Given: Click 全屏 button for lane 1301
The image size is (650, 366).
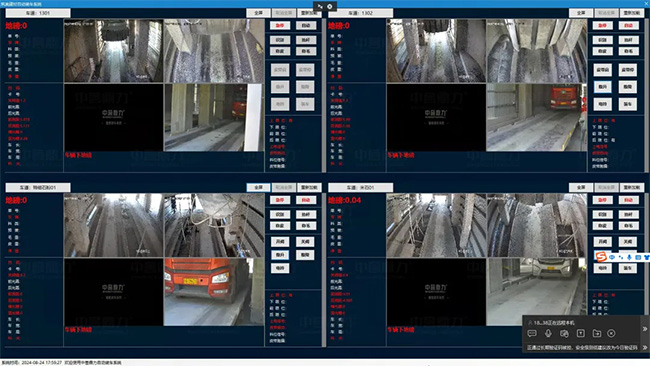Looking at the screenshot, I should point(258,13).
